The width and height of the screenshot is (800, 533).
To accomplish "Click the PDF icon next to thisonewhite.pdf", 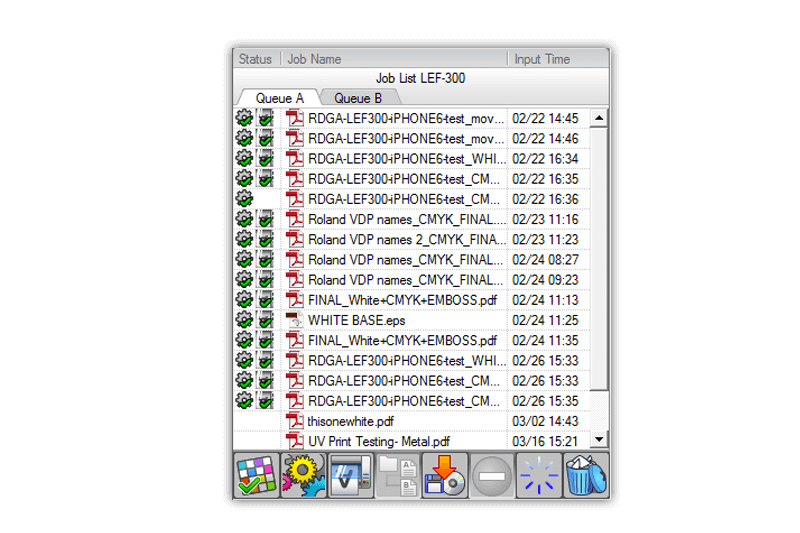I will pos(294,421).
